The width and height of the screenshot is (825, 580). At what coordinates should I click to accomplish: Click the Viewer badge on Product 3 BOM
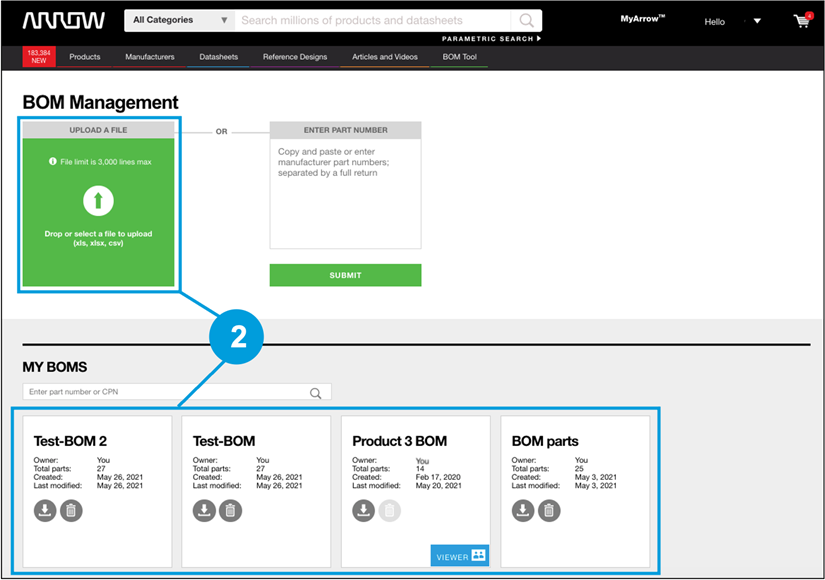[460, 555]
